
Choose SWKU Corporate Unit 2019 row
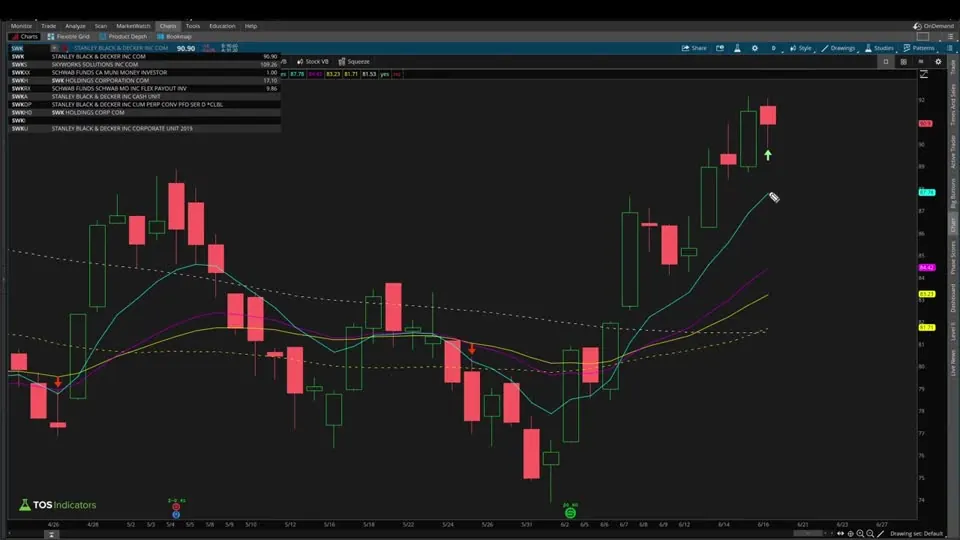pos(144,129)
